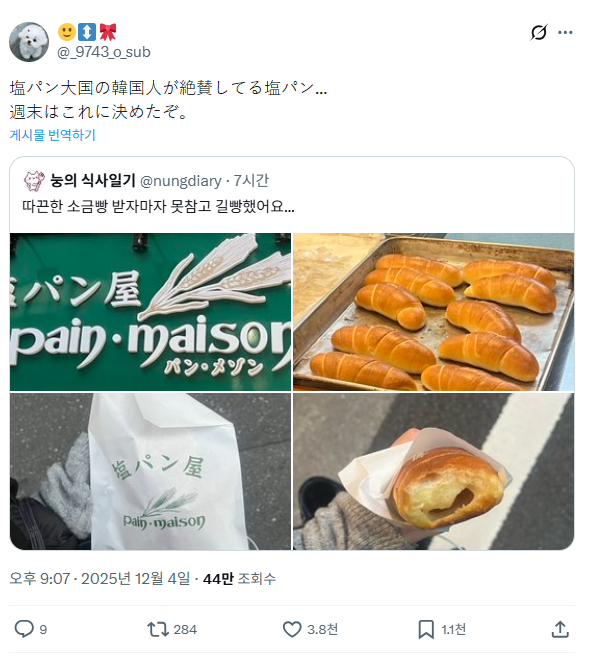
Task: Click the @nungdiary handle in quote
Action: (181, 181)
